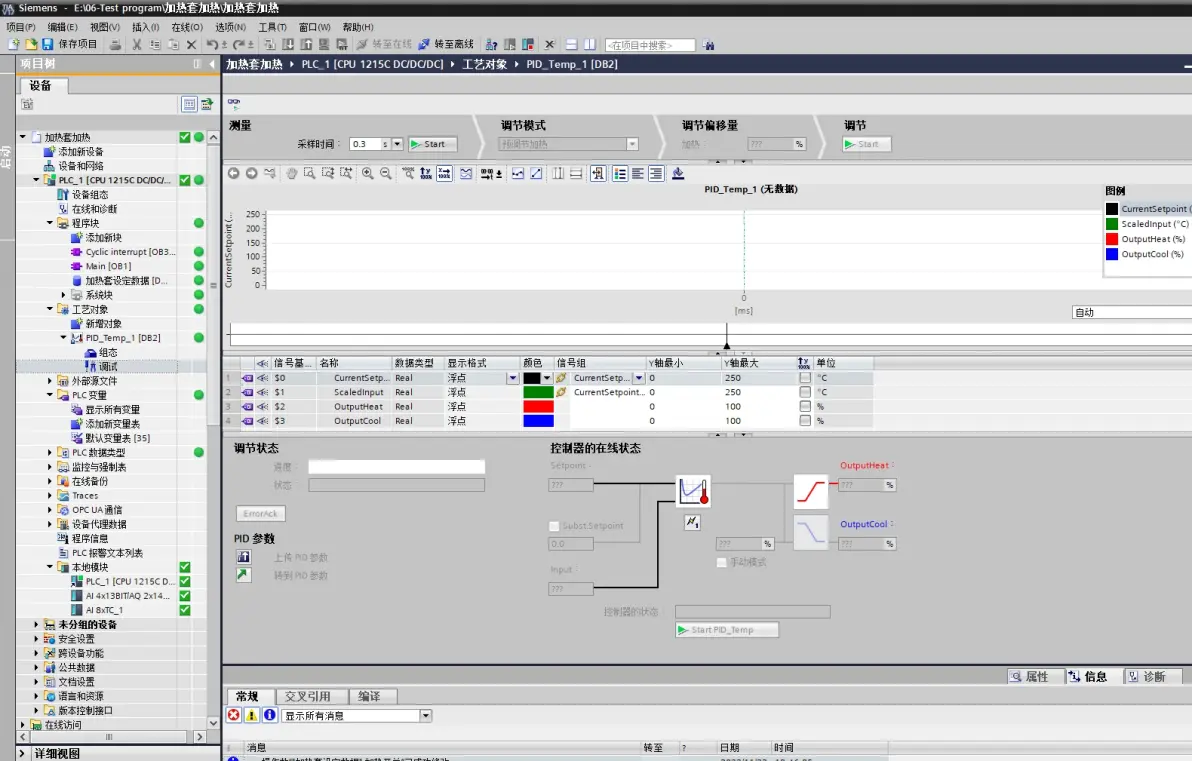Collapse the 程序块 program blocks node
This screenshot has height=761, width=1192.
pos(50,223)
